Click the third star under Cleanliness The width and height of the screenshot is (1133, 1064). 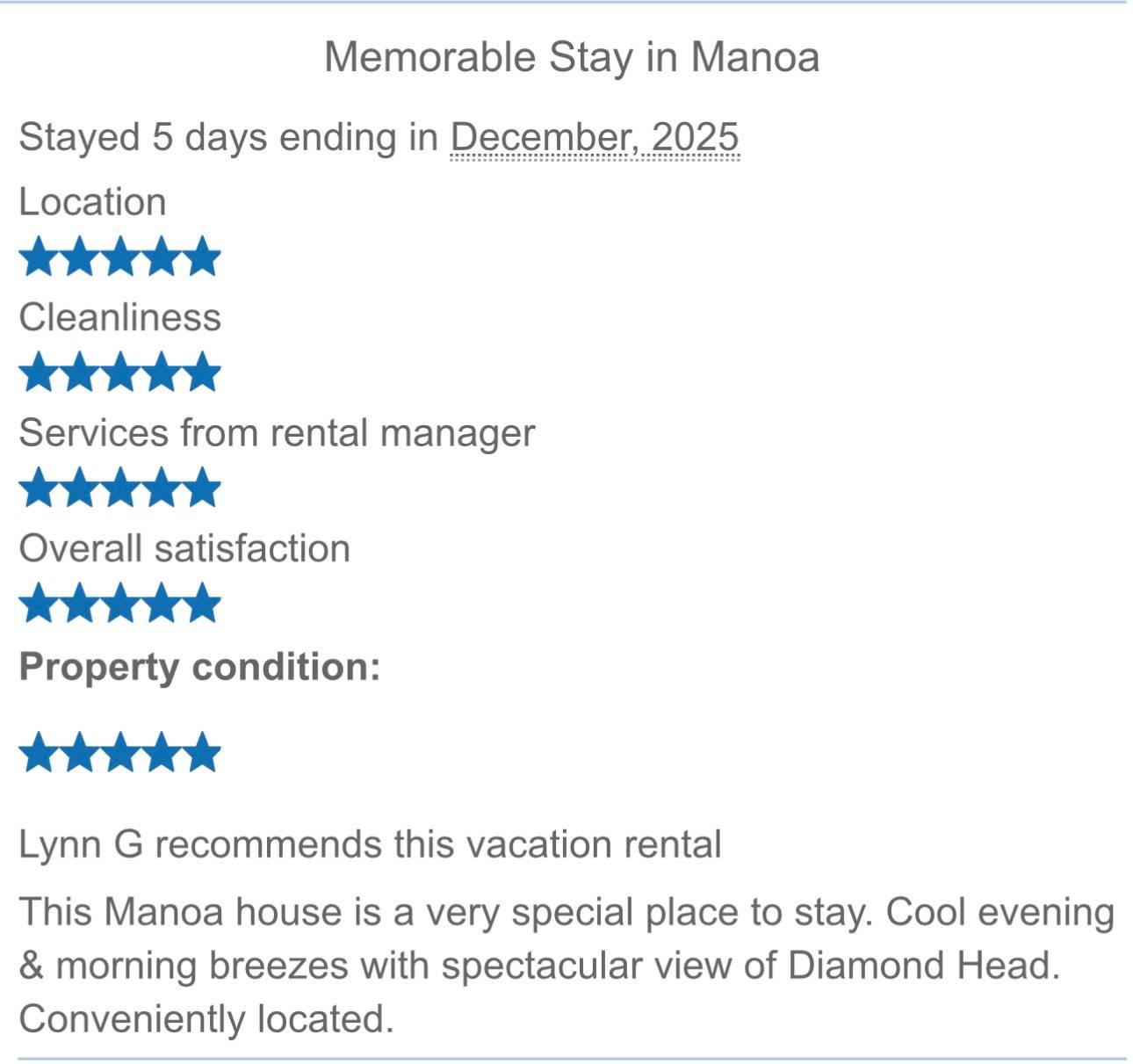[120, 372]
